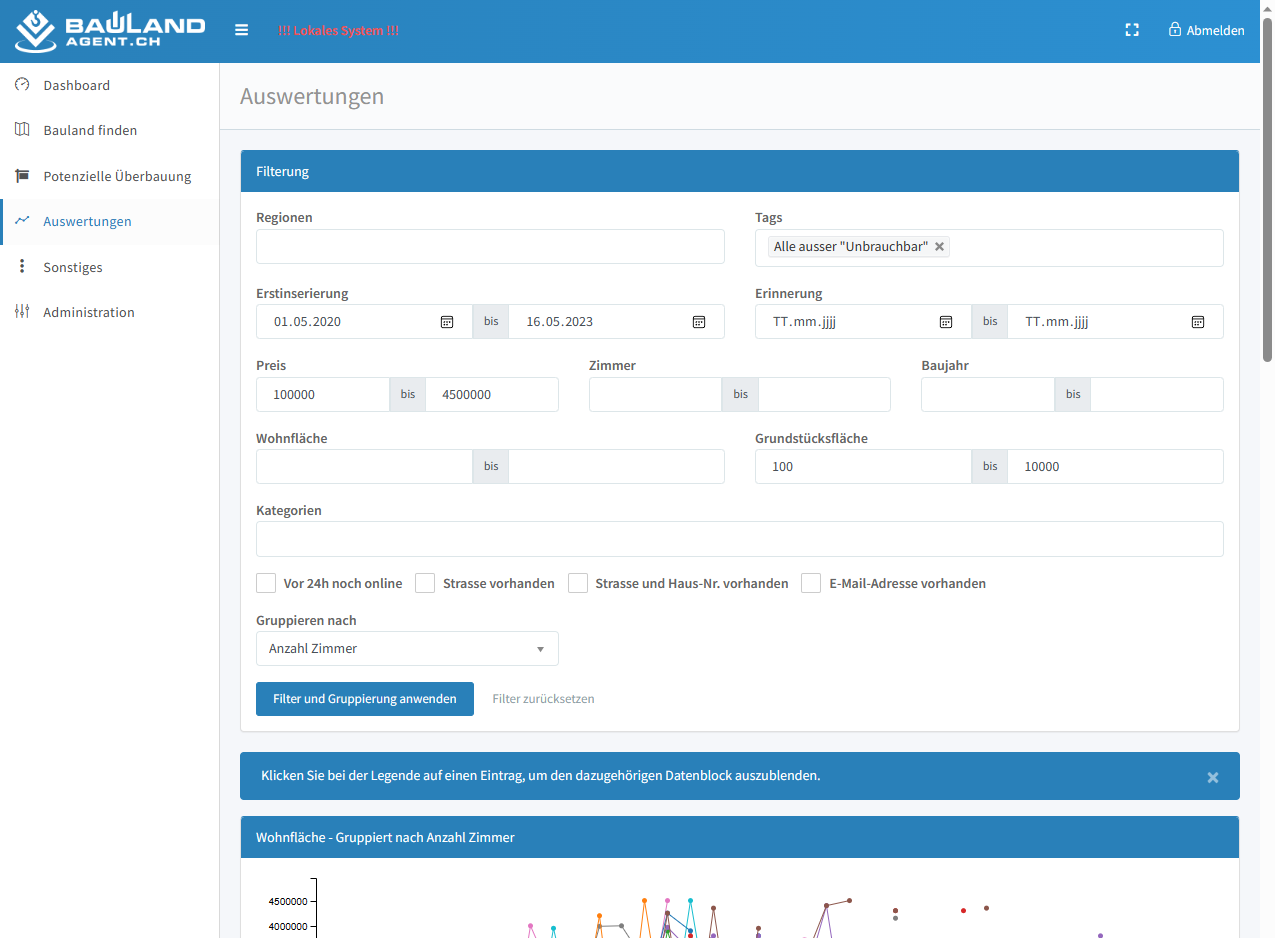Click the 'Filter zurücksetzen' link
1275x938 pixels.
click(x=543, y=699)
